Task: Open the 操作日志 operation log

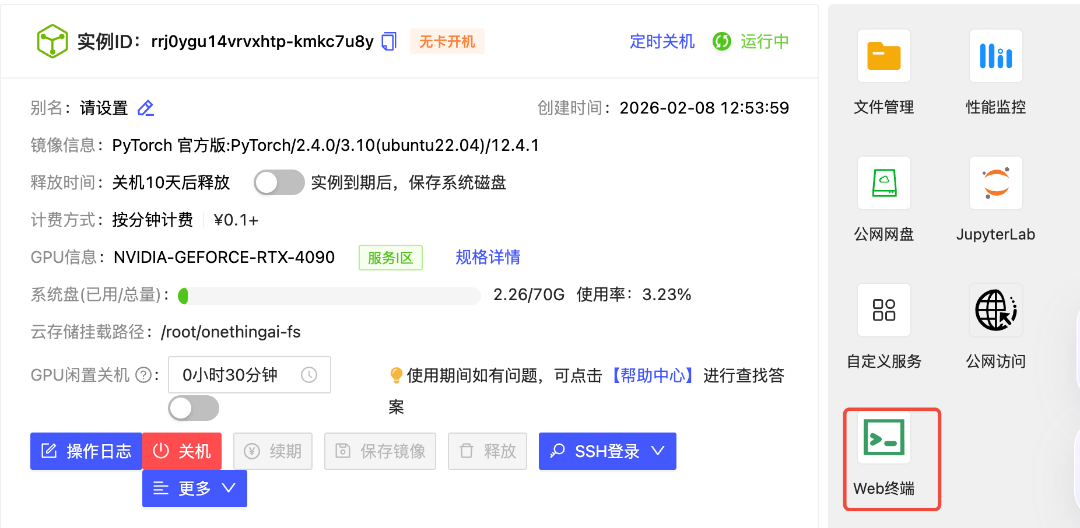Action: (86, 451)
